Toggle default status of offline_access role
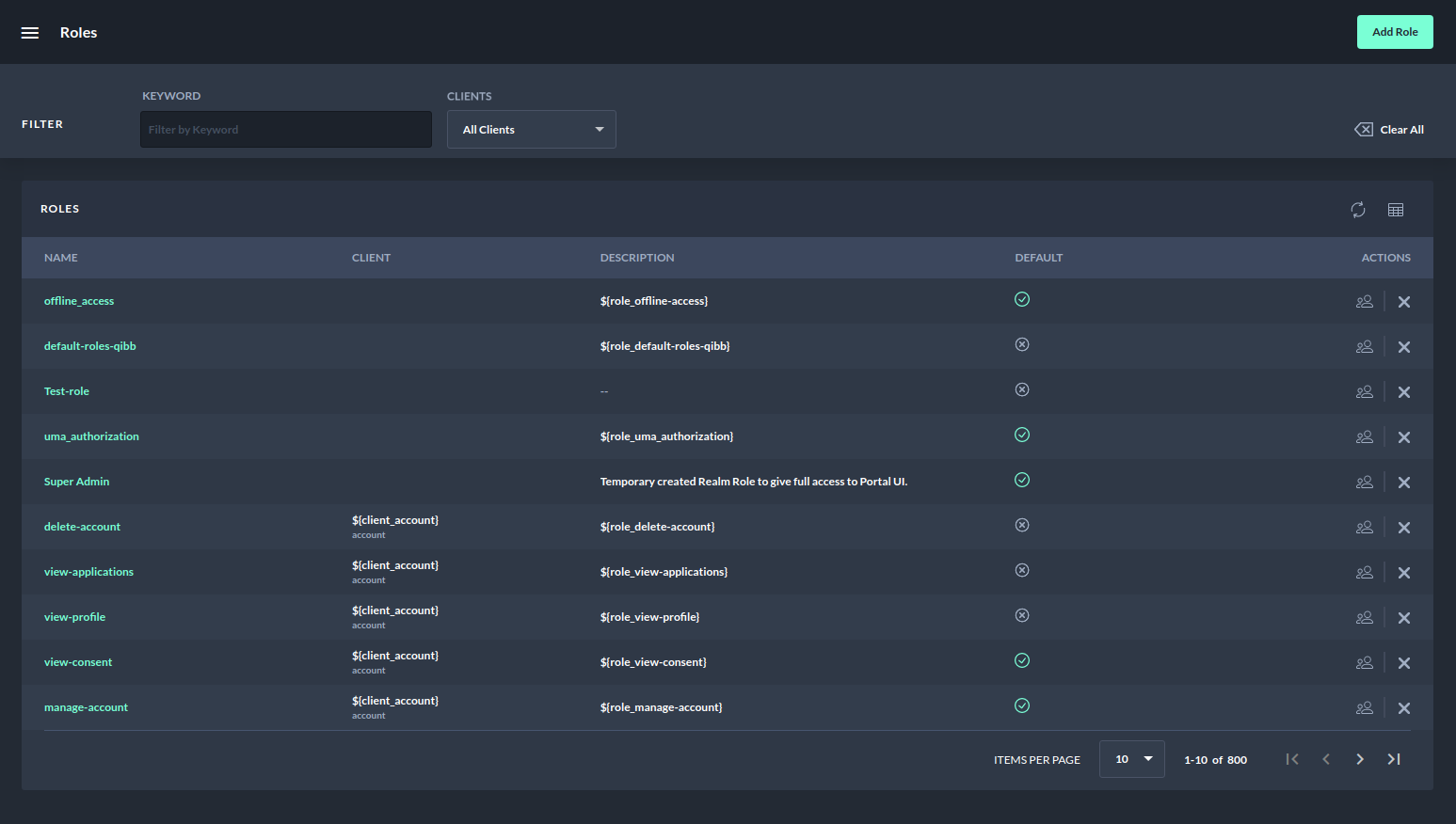 point(1022,299)
